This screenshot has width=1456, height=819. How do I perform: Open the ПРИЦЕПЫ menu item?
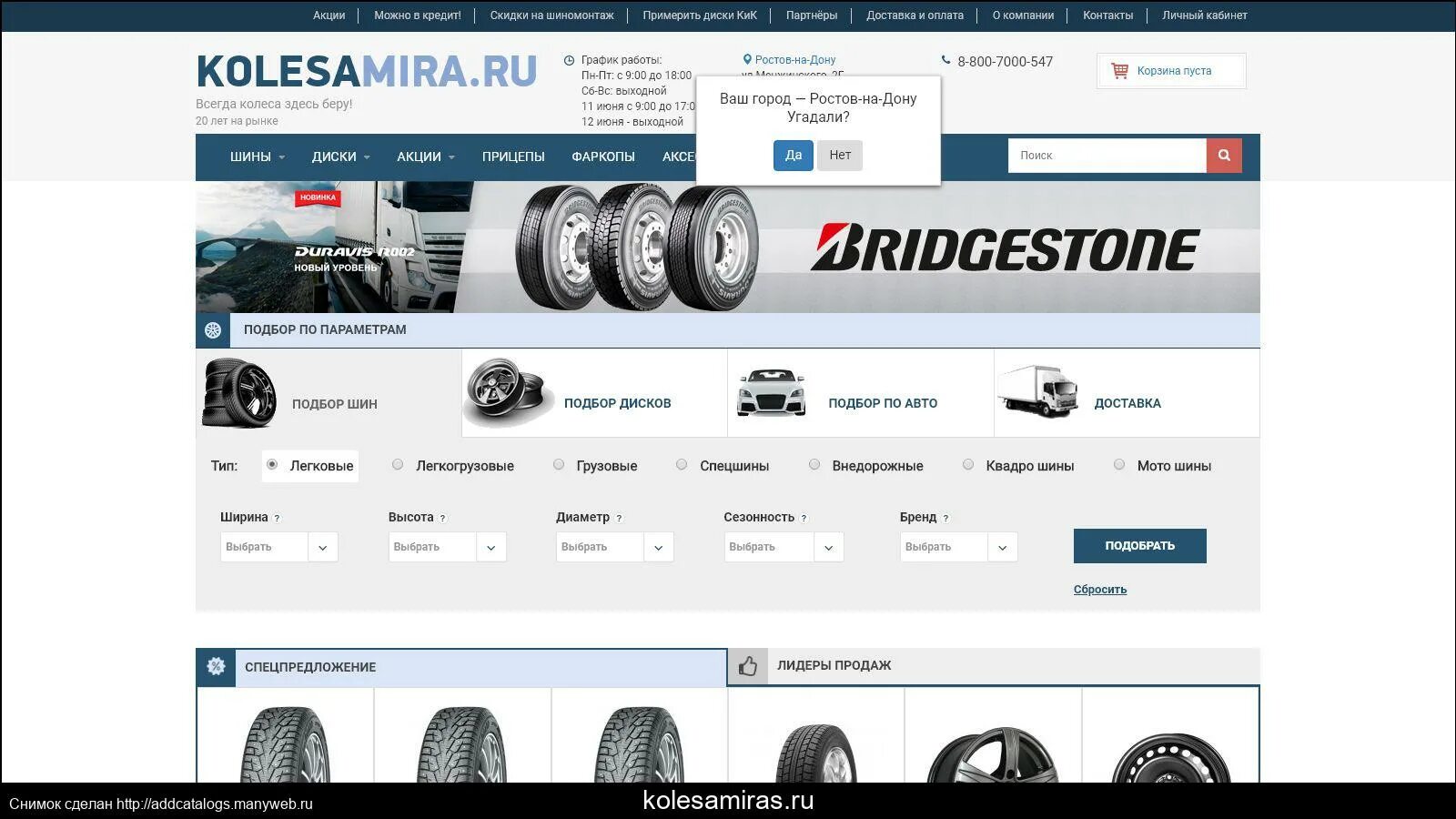coord(513,157)
